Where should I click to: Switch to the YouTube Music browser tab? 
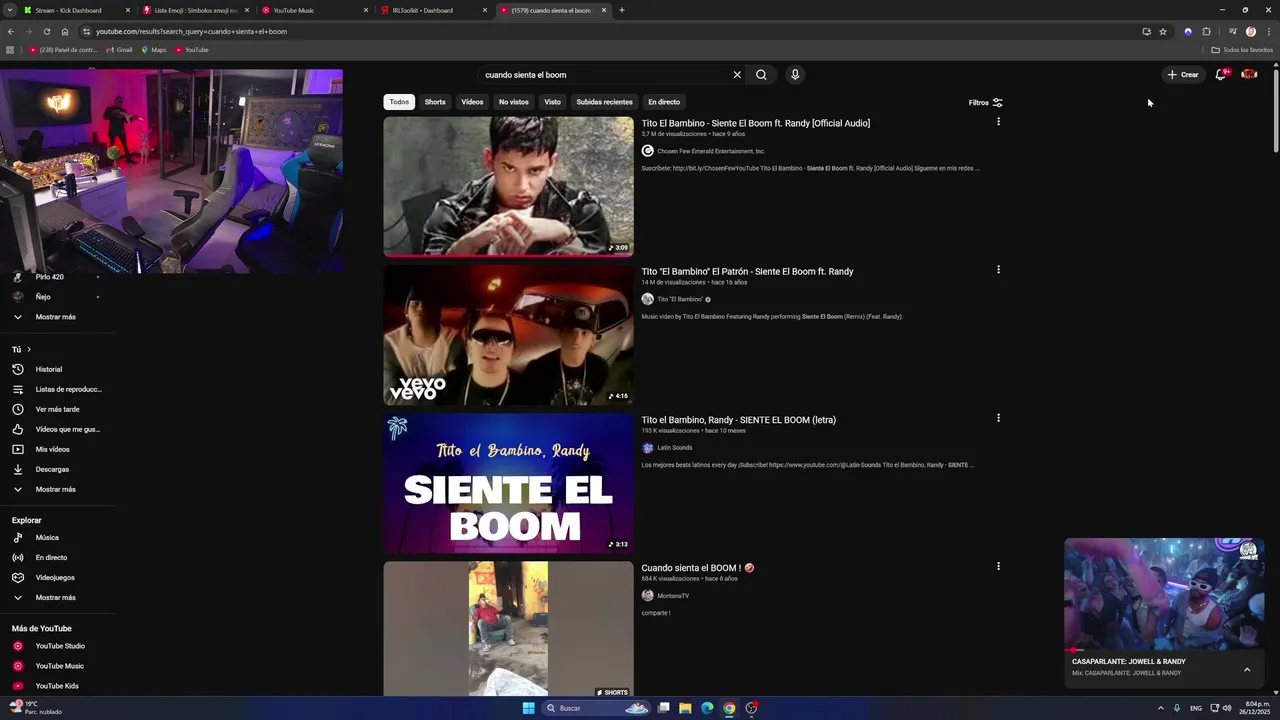click(x=314, y=10)
